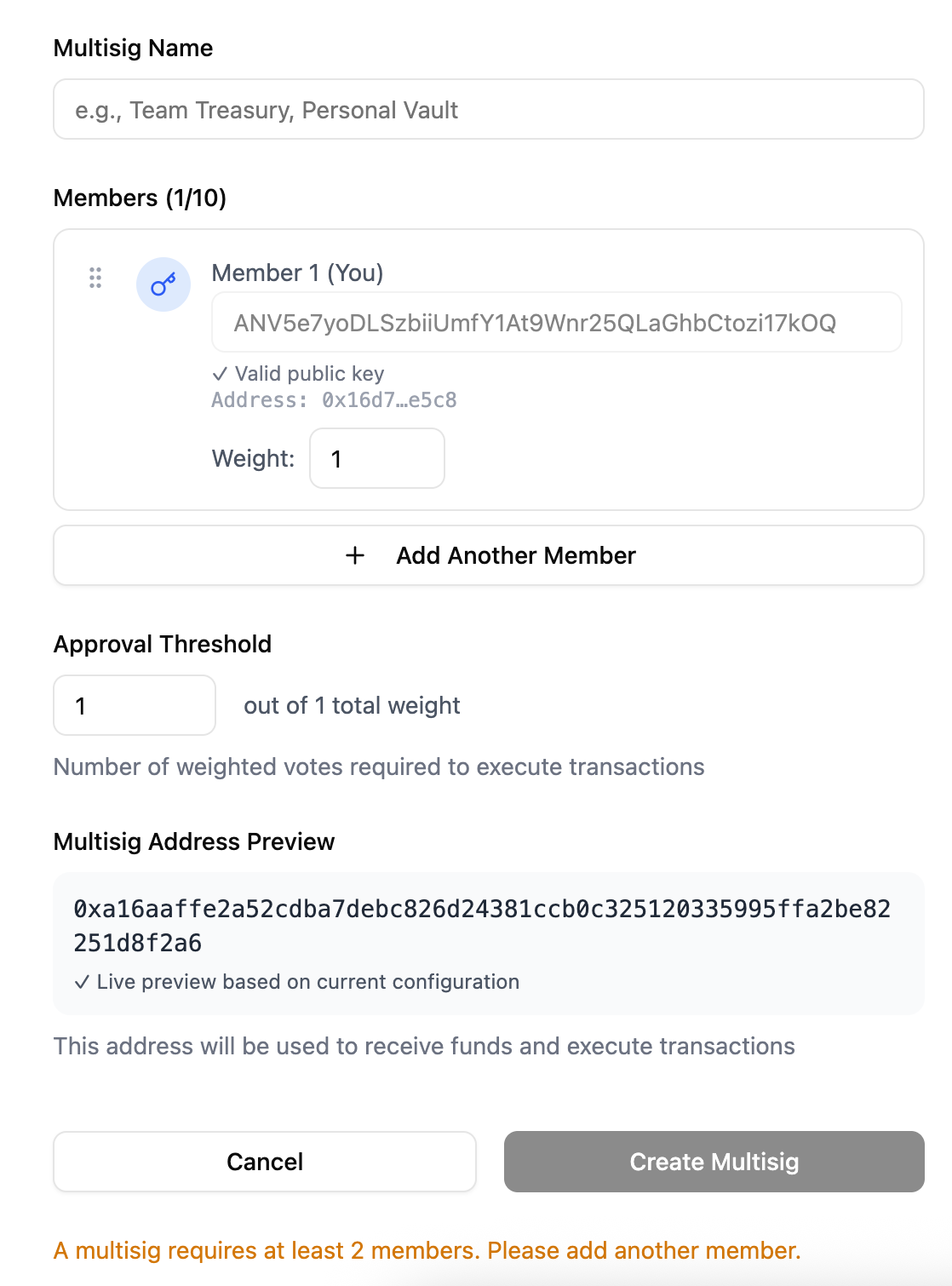The width and height of the screenshot is (952, 1286).
Task: Click the out of 1 total weight label
Action: [351, 705]
